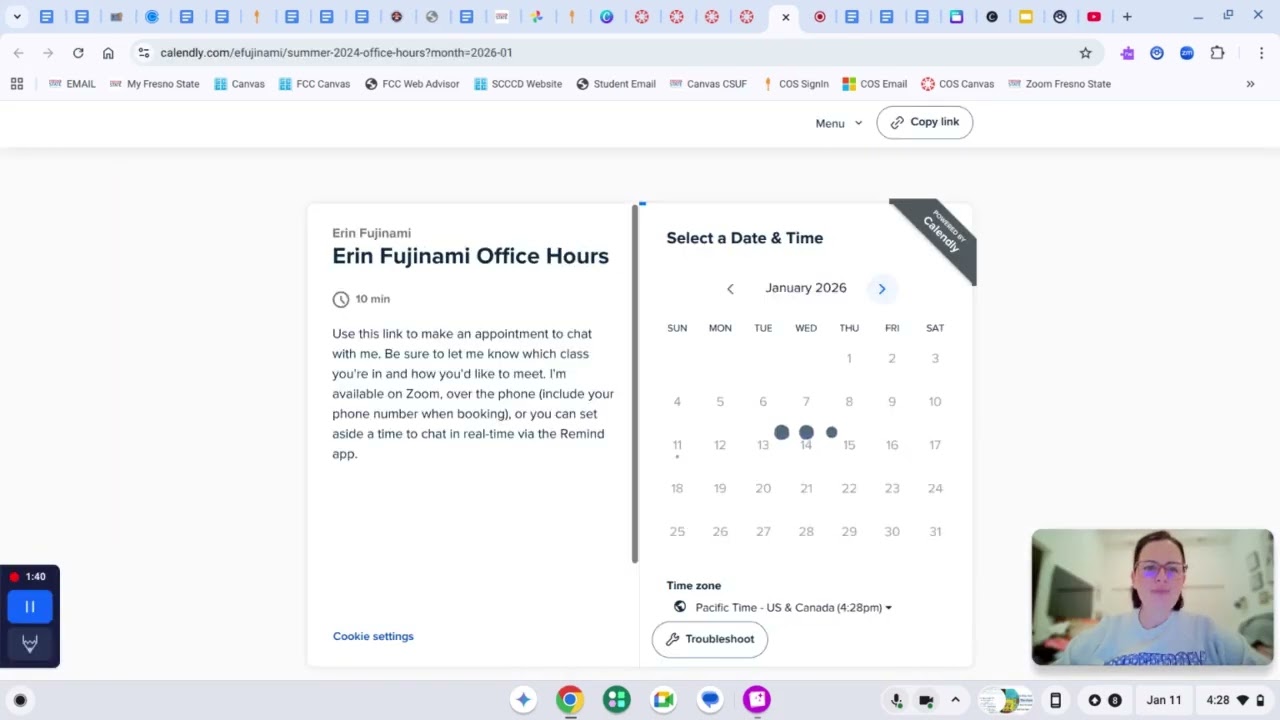This screenshot has width=1280, height=720.
Task: Open site information icon in address bar
Action: pos(143,53)
